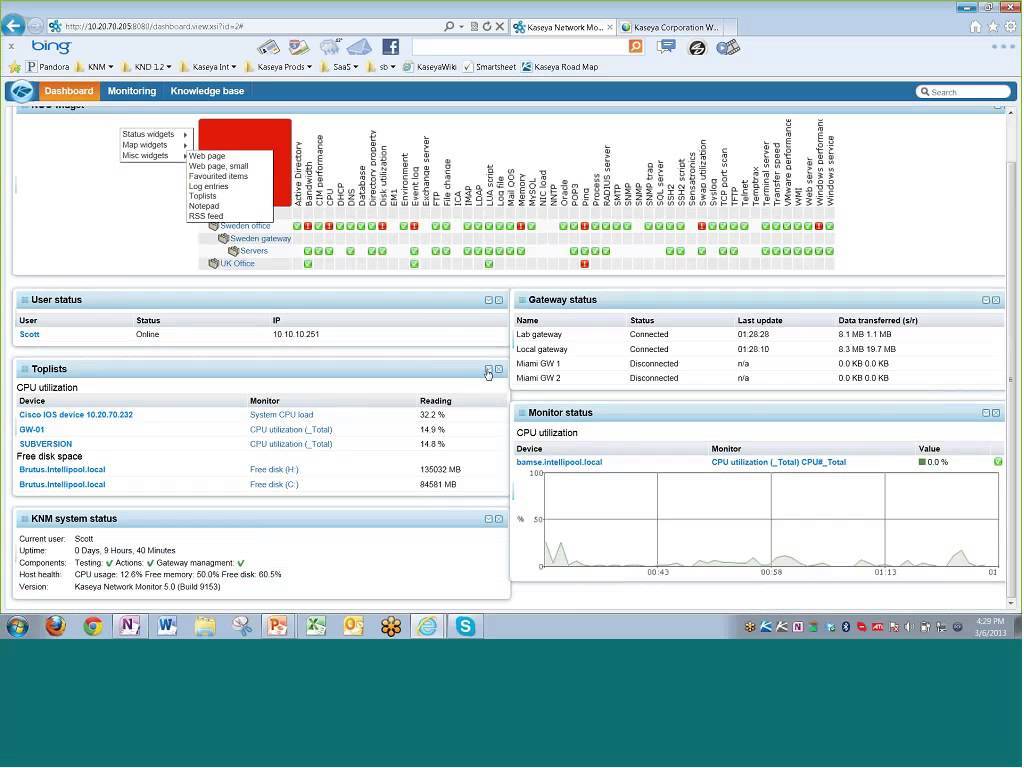1024x768 pixels.
Task: Open the Scott user link in User status
Action: [x=29, y=334]
